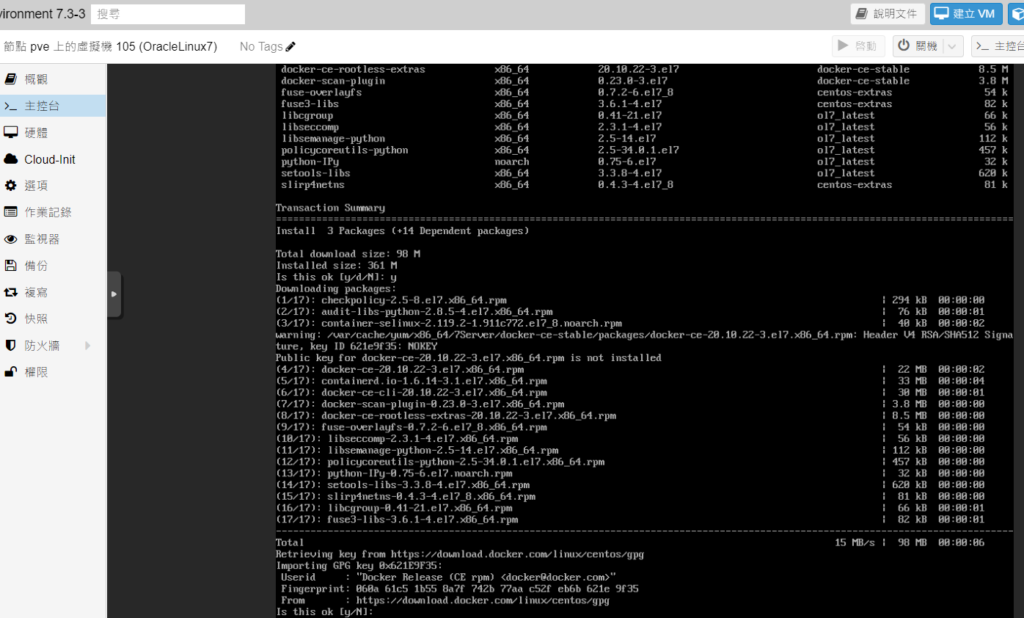
Task: Click the unlock icon for 權限
Action: coord(11,372)
